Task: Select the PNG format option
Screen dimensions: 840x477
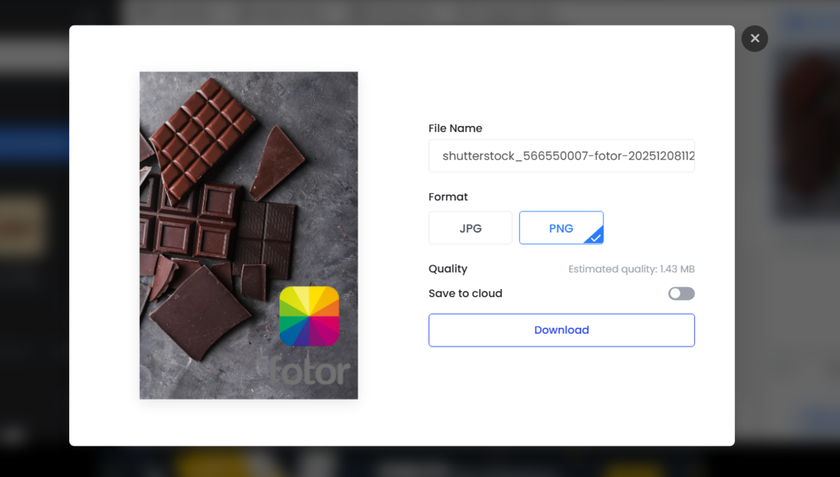Action: 561,228
